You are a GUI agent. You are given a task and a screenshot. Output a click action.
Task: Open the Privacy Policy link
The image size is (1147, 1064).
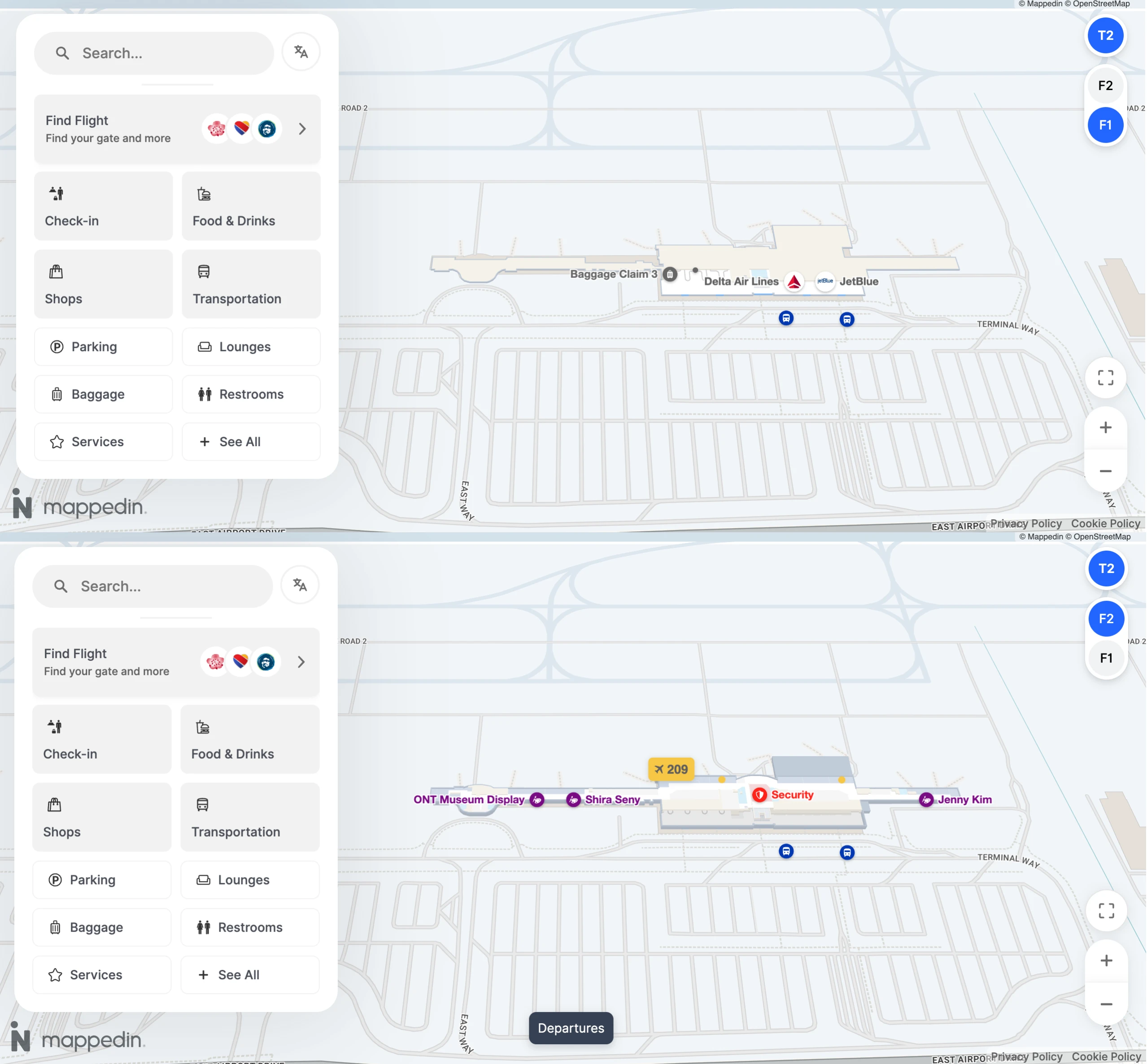pos(1027,523)
